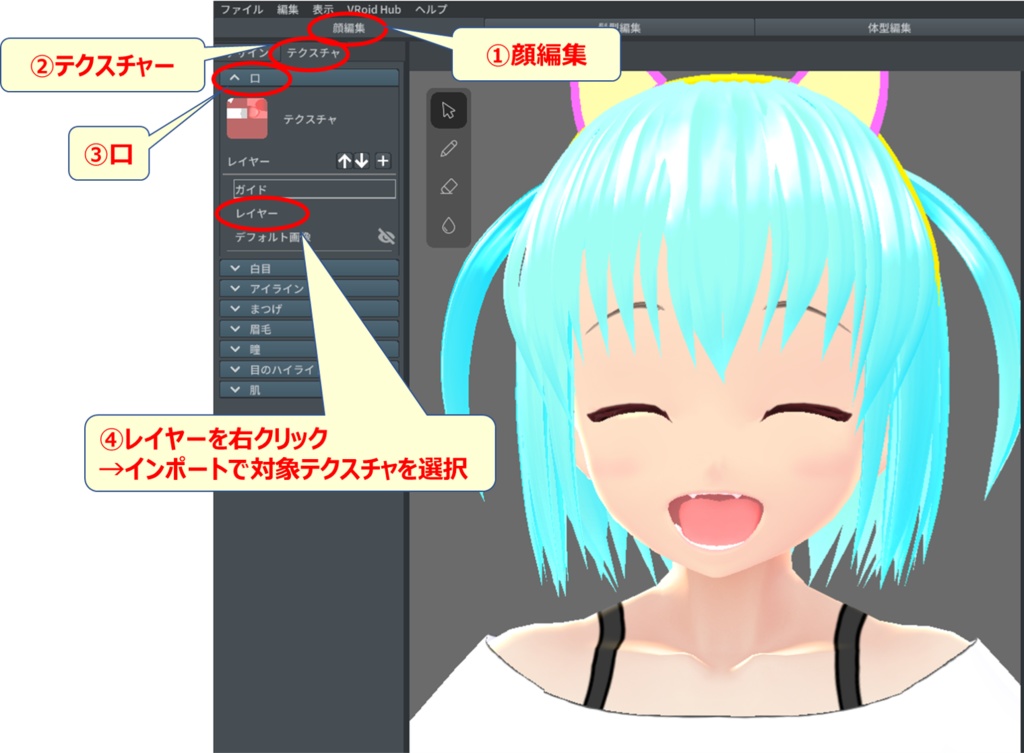Move the layer up with the up arrow
This screenshot has width=1024, height=753.
pos(344,159)
